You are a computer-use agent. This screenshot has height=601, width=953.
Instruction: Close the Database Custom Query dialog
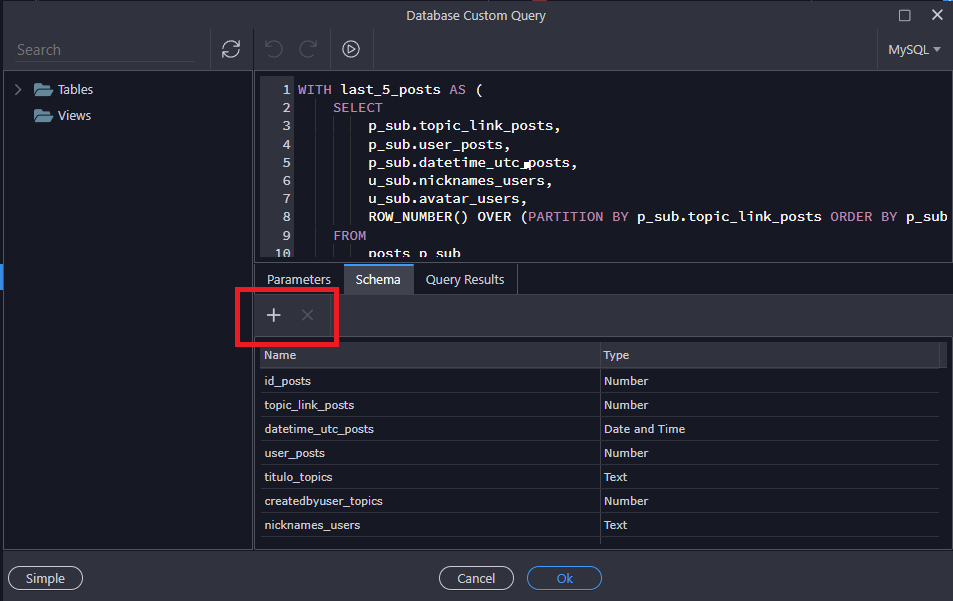click(937, 15)
